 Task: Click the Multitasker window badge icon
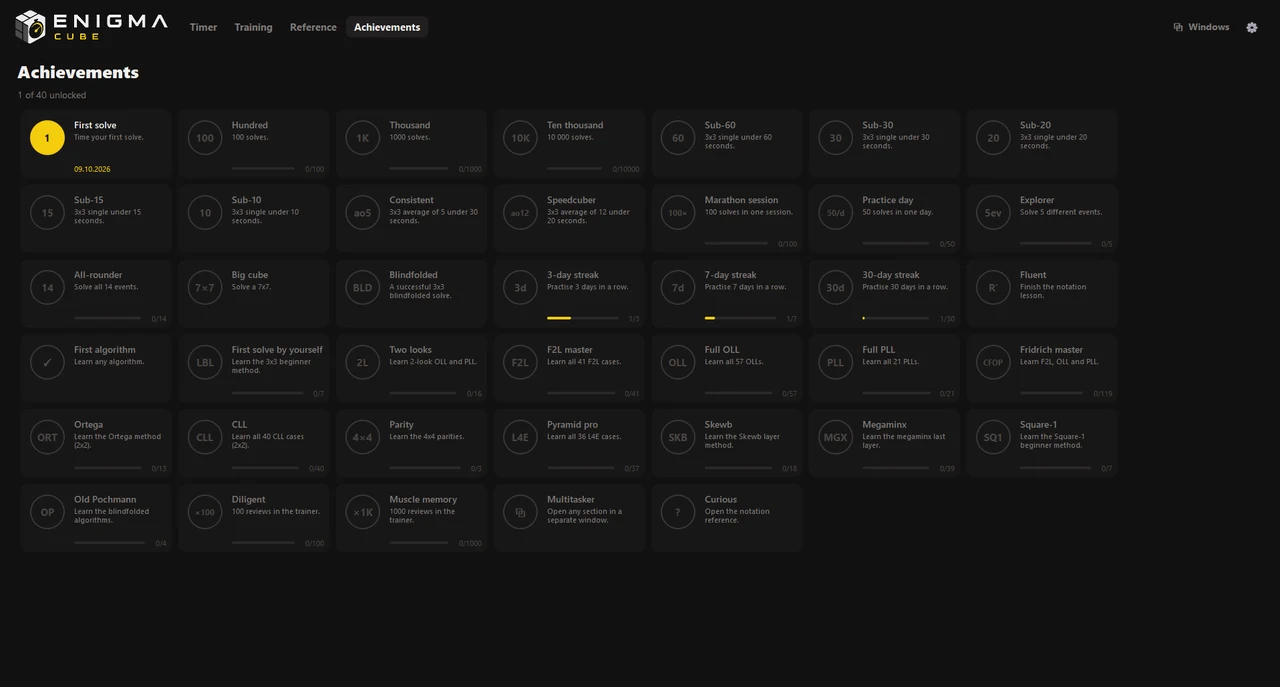point(520,513)
